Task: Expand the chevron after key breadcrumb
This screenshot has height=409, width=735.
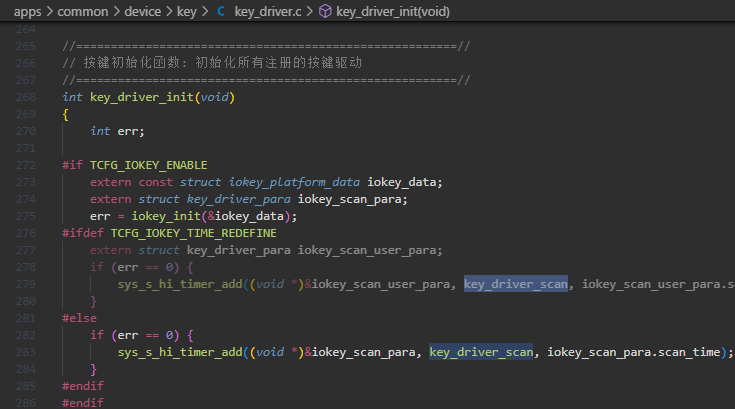Action: (x=205, y=12)
